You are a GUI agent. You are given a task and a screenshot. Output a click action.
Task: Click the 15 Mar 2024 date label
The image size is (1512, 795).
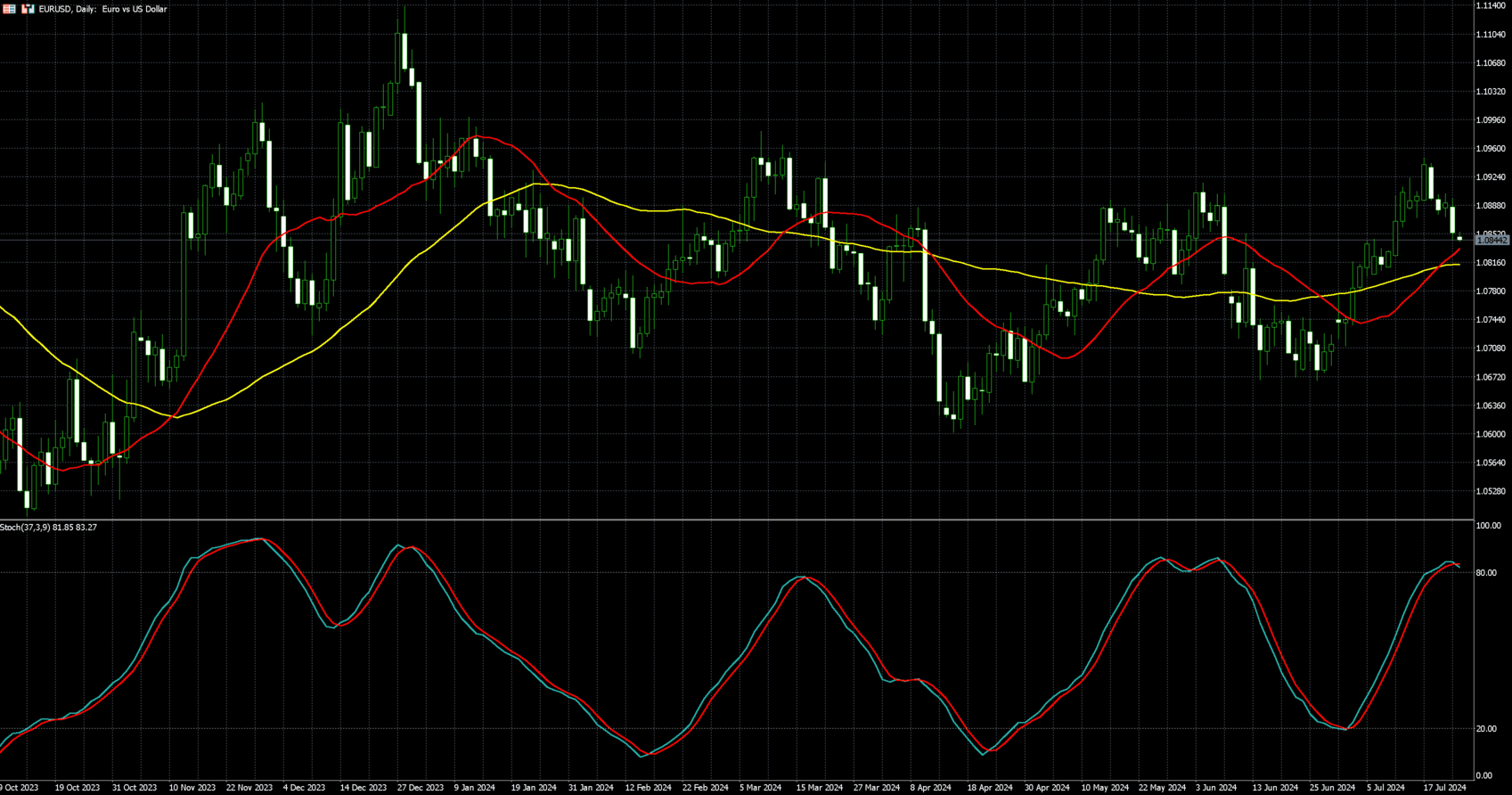[819, 788]
